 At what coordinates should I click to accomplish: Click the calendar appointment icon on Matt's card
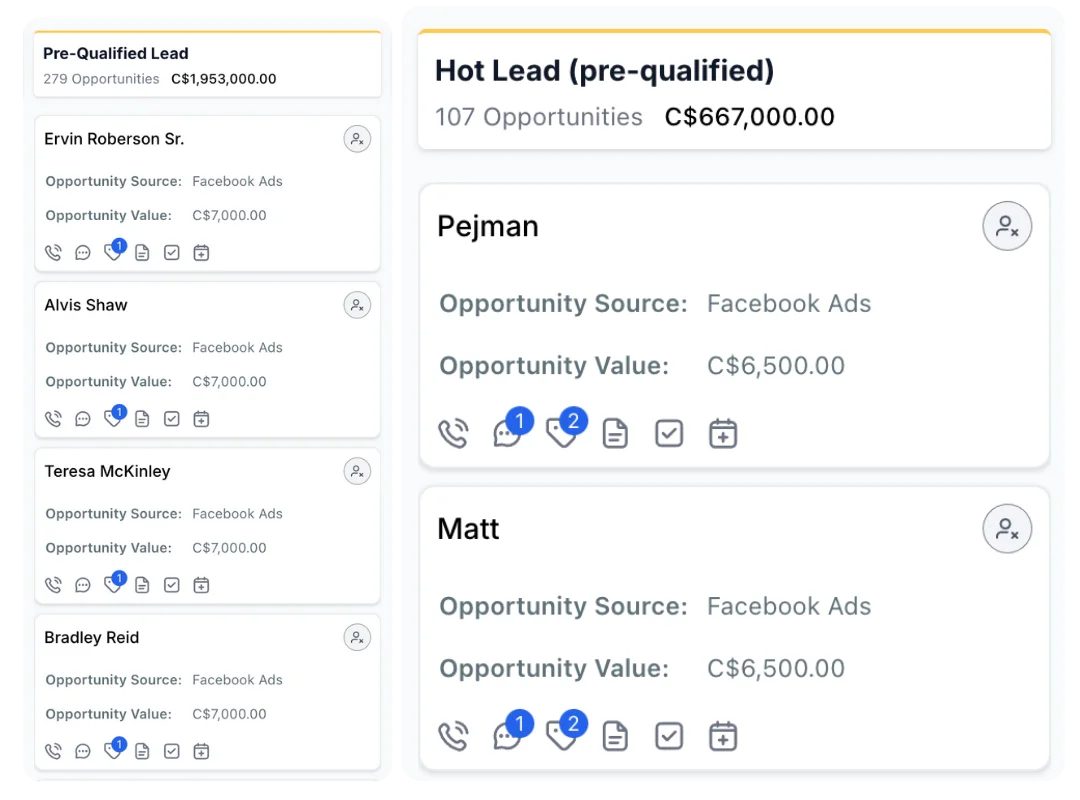pos(723,737)
